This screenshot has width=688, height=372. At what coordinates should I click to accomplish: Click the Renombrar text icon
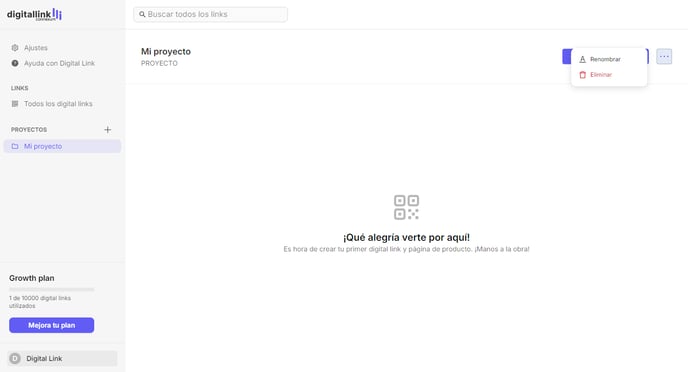583,59
